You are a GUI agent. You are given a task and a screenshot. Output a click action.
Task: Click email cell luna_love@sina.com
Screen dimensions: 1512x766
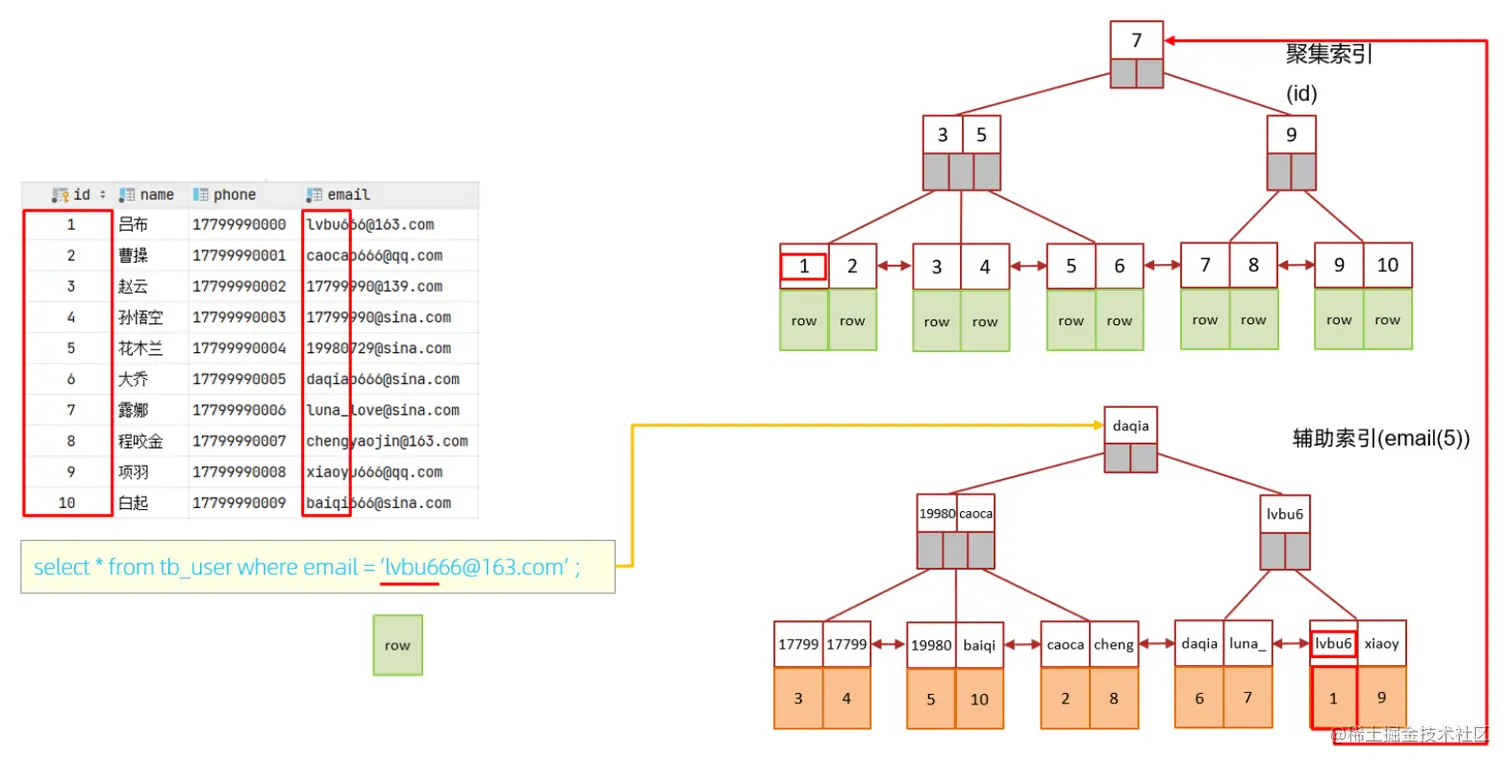click(x=383, y=411)
